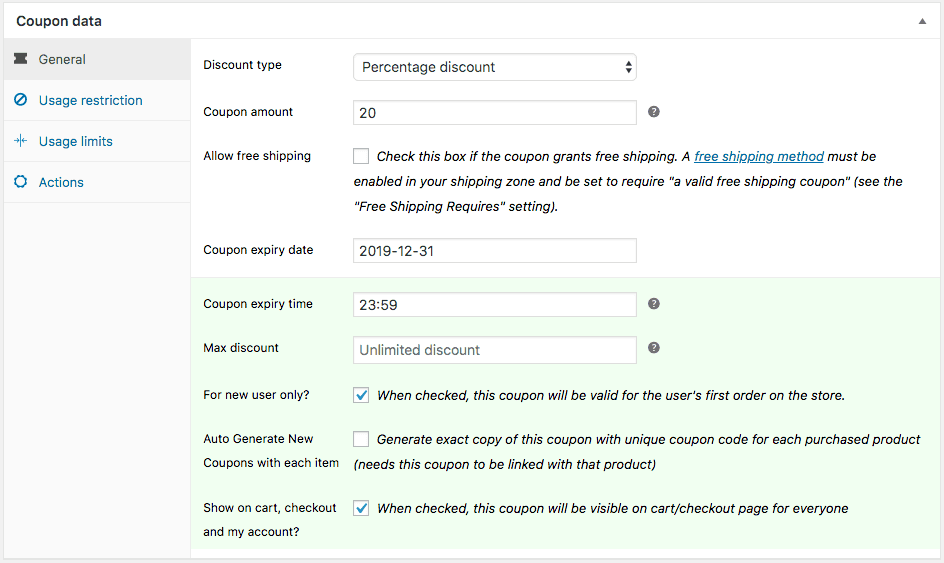Switch to the Usage restriction tab
The height and width of the screenshot is (563, 944).
(97, 100)
